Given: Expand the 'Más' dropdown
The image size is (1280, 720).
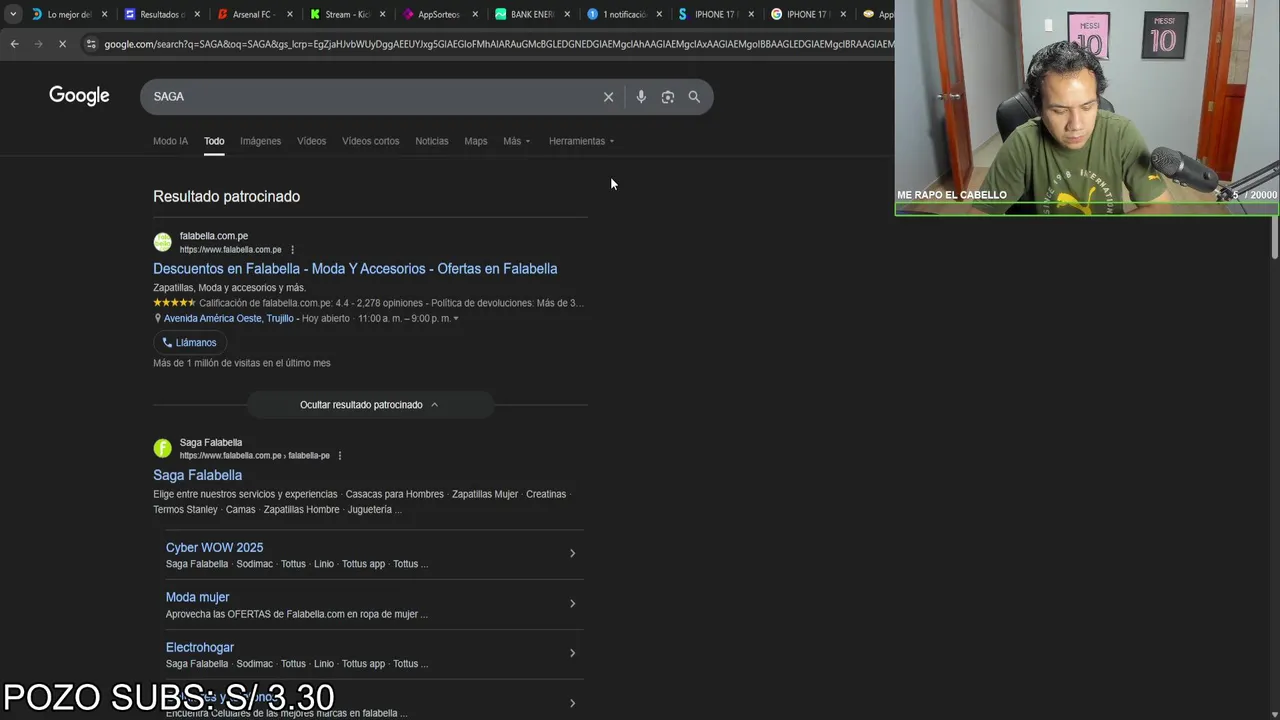Looking at the screenshot, I should point(517,141).
